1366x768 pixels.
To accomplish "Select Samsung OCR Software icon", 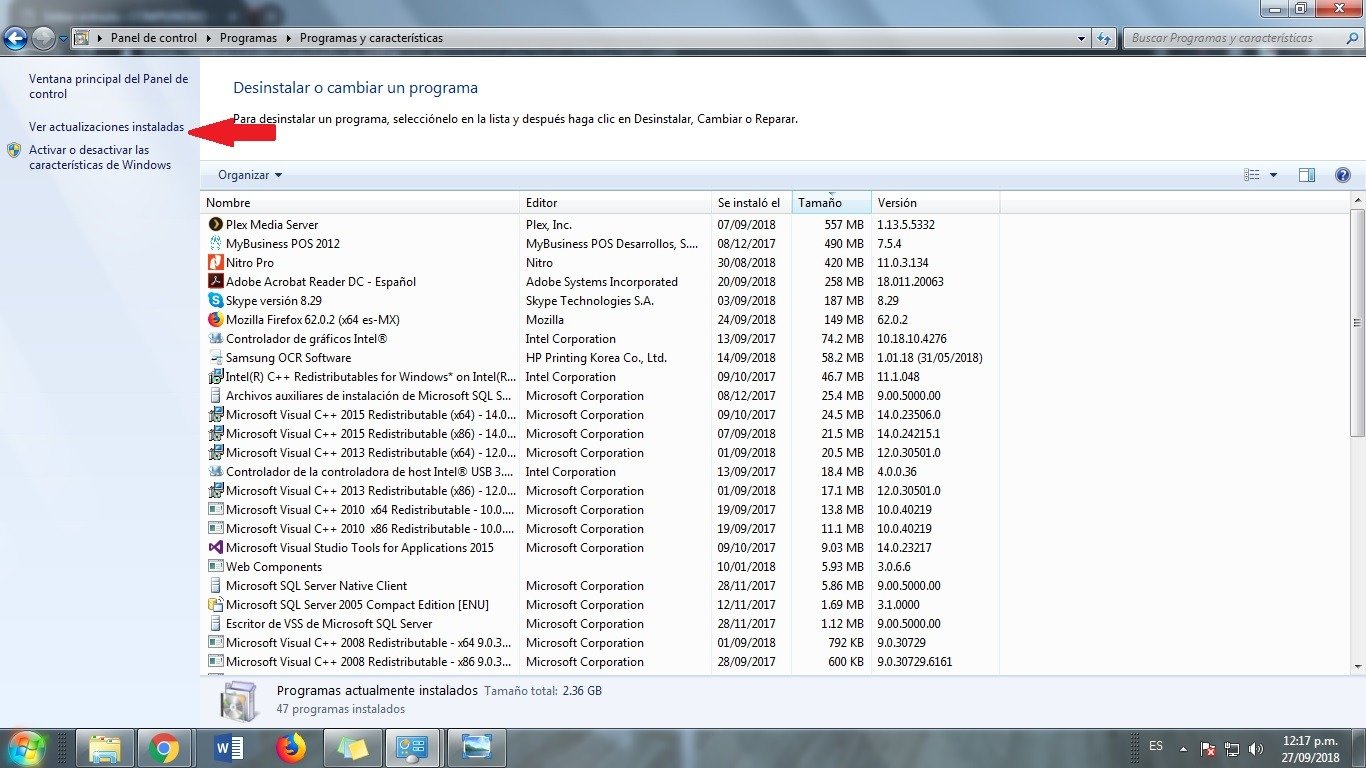I will [x=216, y=358].
